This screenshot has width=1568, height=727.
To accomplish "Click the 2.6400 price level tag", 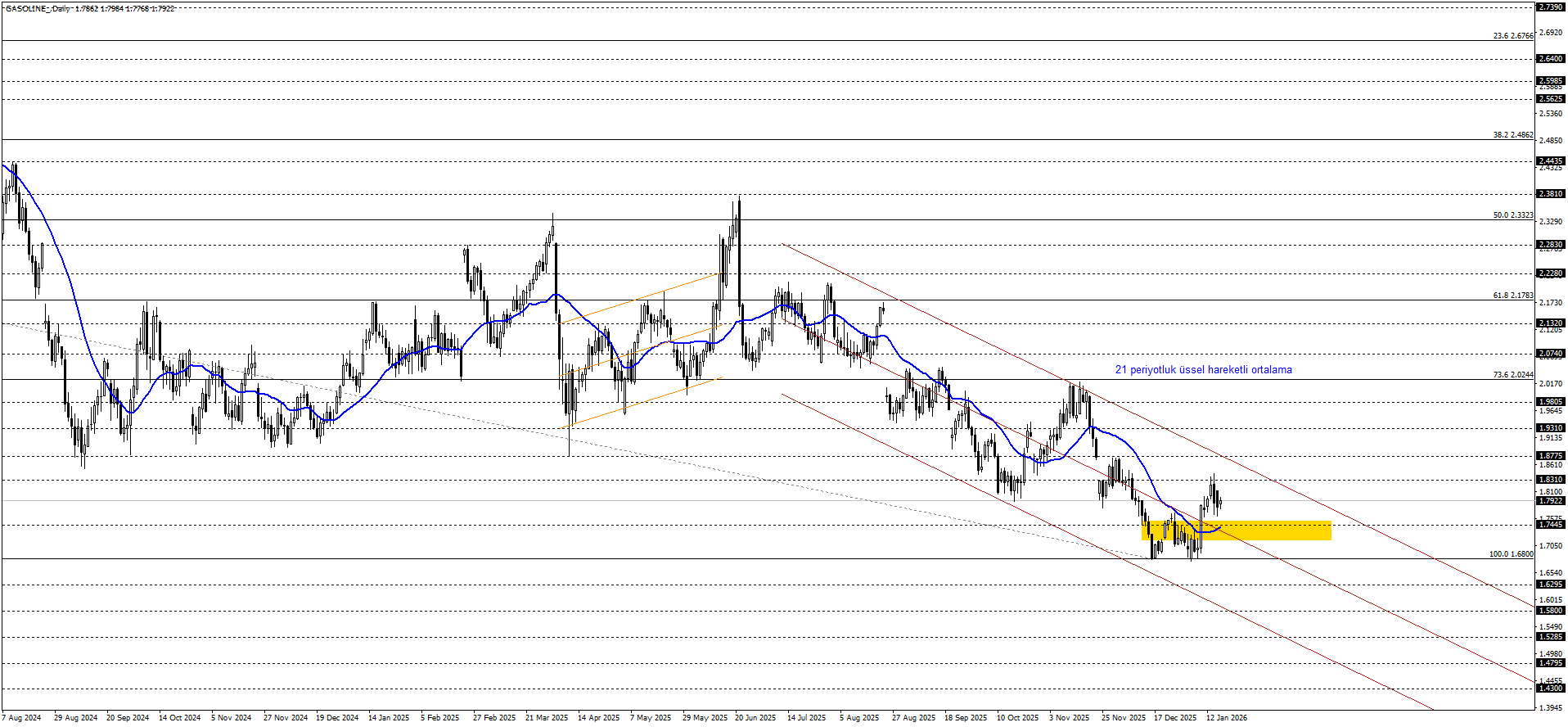I will [x=1550, y=59].
